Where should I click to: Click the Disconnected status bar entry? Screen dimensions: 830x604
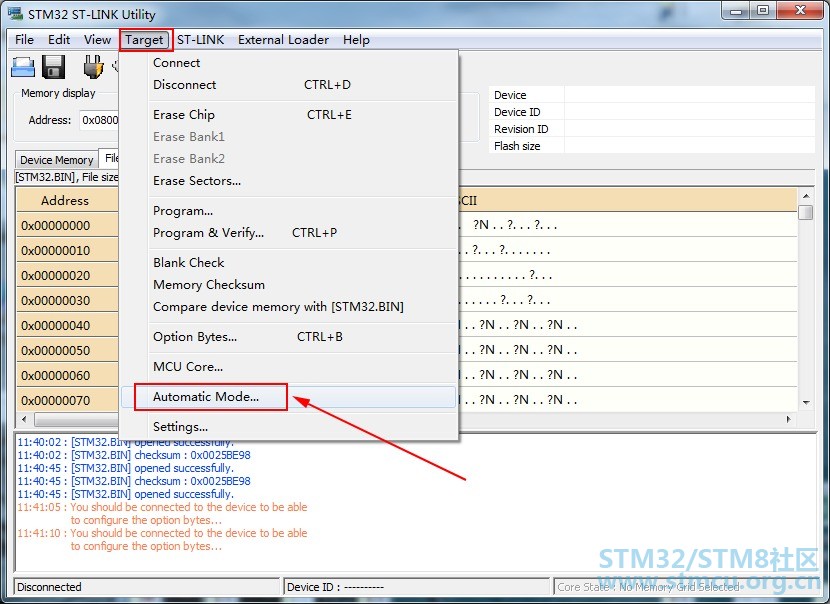point(146,587)
